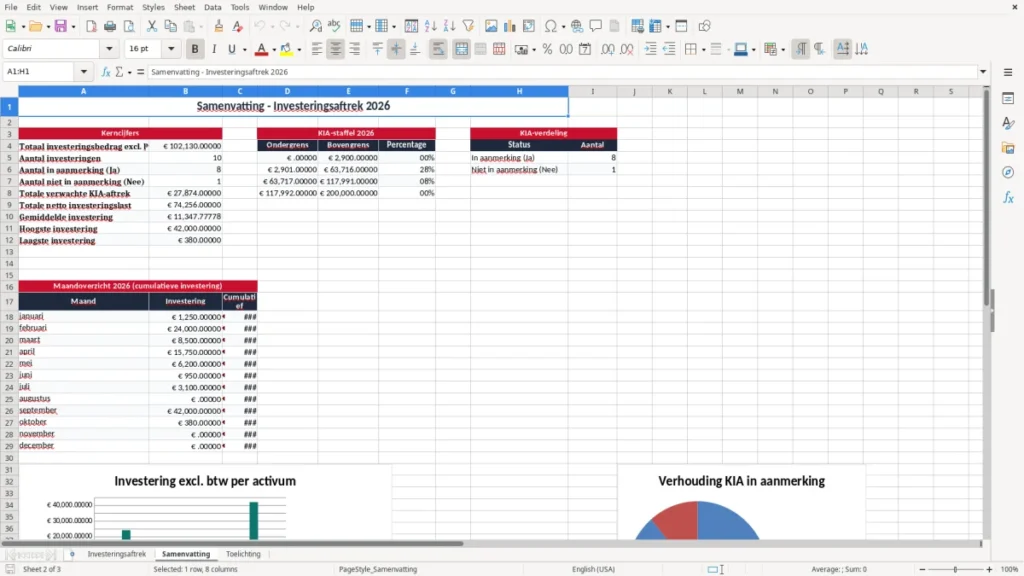The width and height of the screenshot is (1024, 576).
Task: Apply the red font color swatch
Action: [x=261, y=49]
